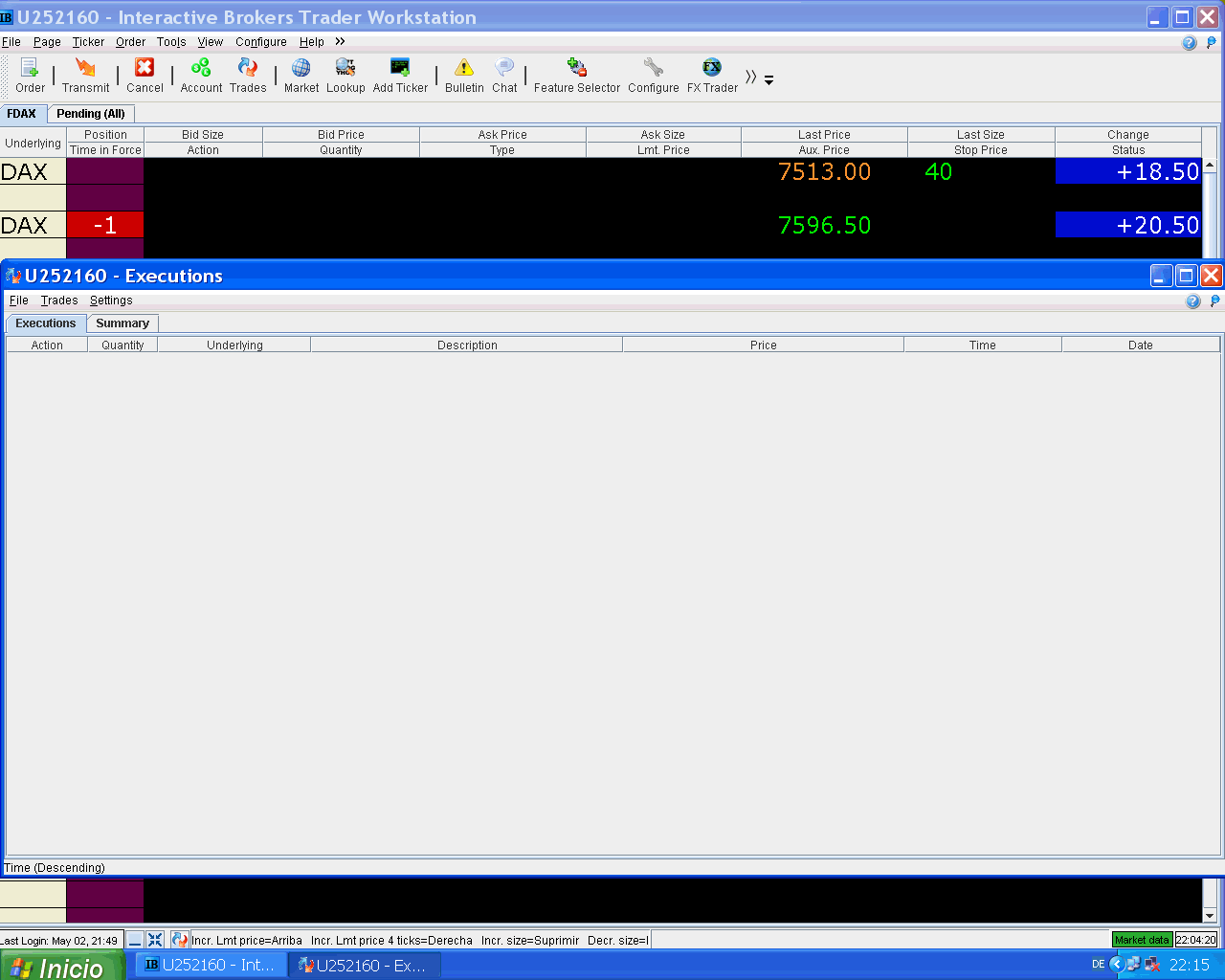
Task: Click the Order toolbar icon
Action: pos(30,68)
